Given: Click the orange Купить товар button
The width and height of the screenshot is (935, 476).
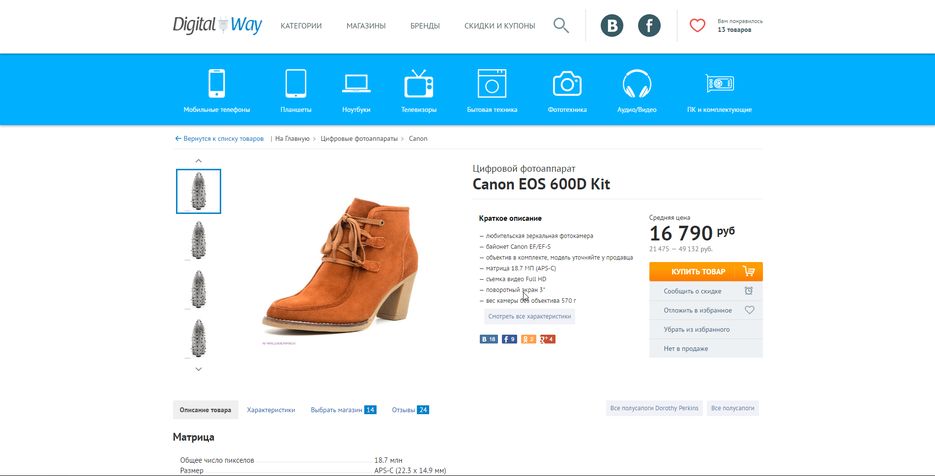Looking at the screenshot, I should [705, 271].
